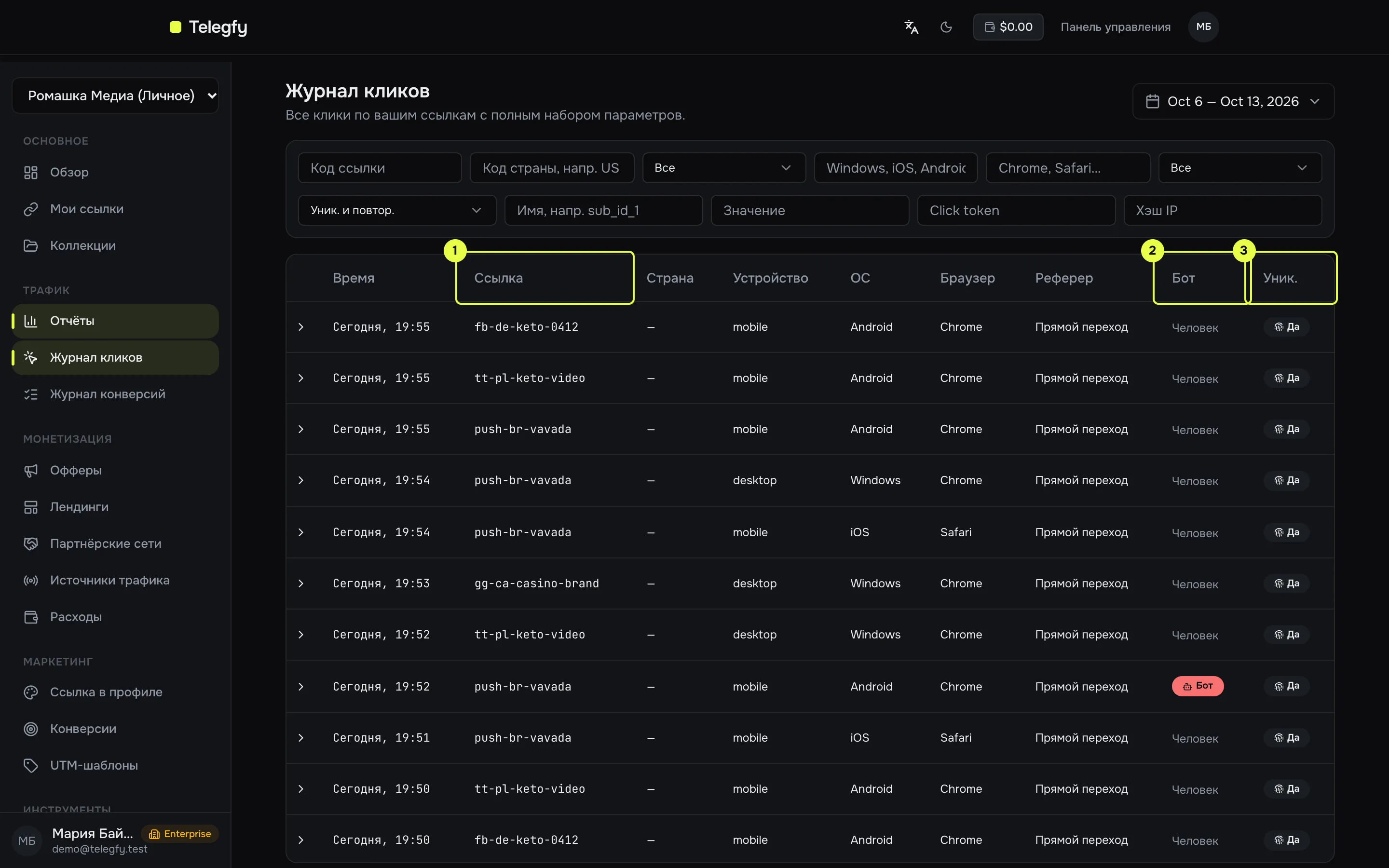Image resolution: width=1389 pixels, height=868 pixels.
Task: Focus the Хэш IP field
Action: click(x=1223, y=211)
